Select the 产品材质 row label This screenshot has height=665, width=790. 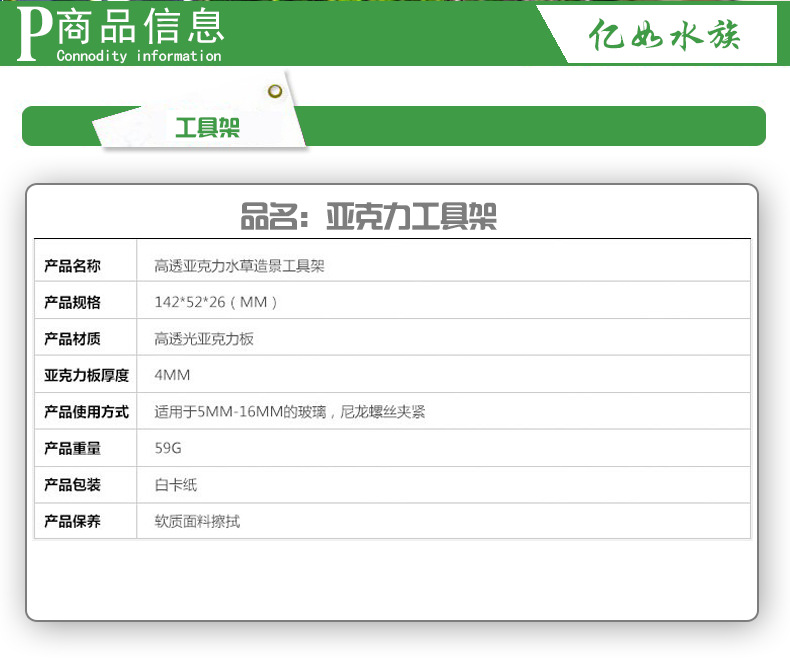click(x=72, y=339)
